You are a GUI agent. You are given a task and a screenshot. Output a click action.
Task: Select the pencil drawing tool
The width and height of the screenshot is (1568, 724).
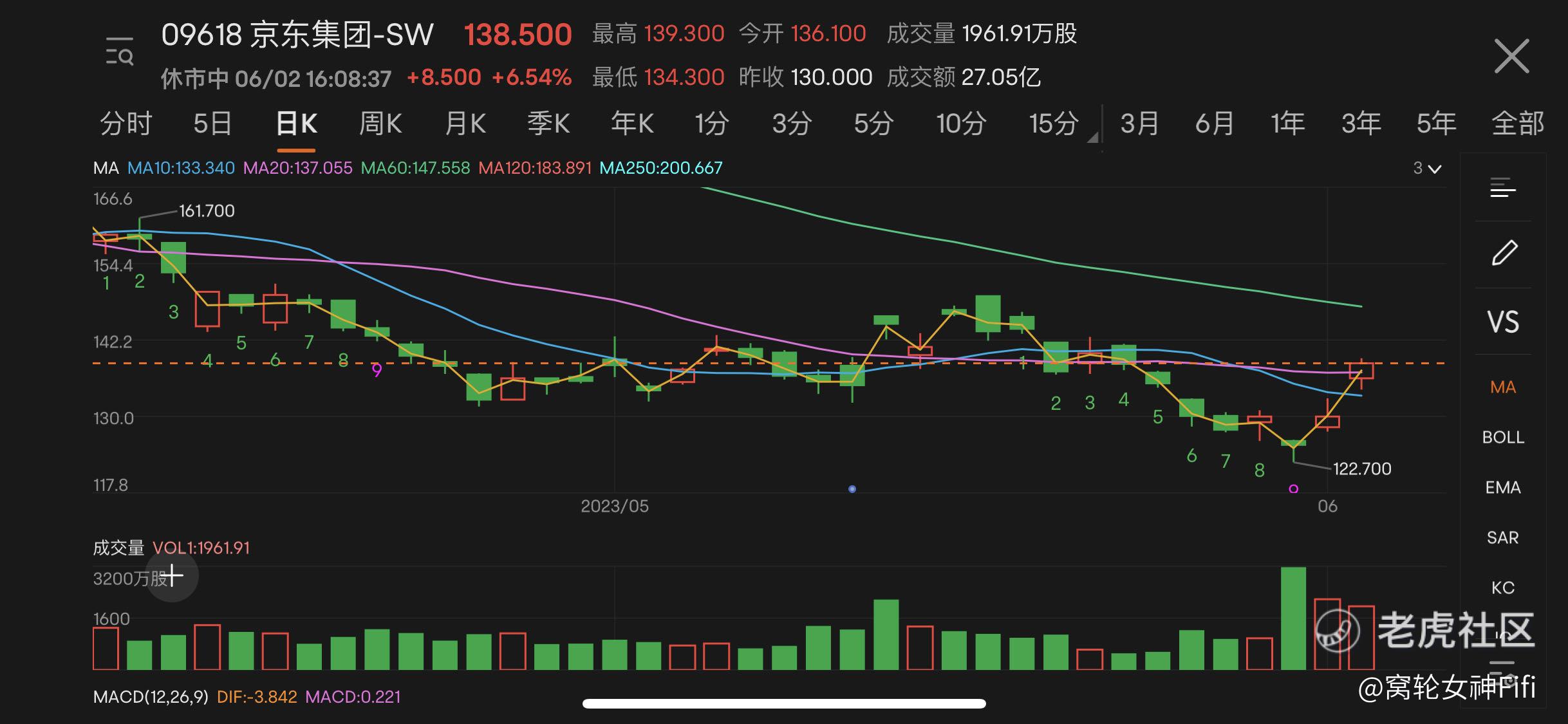point(1504,253)
